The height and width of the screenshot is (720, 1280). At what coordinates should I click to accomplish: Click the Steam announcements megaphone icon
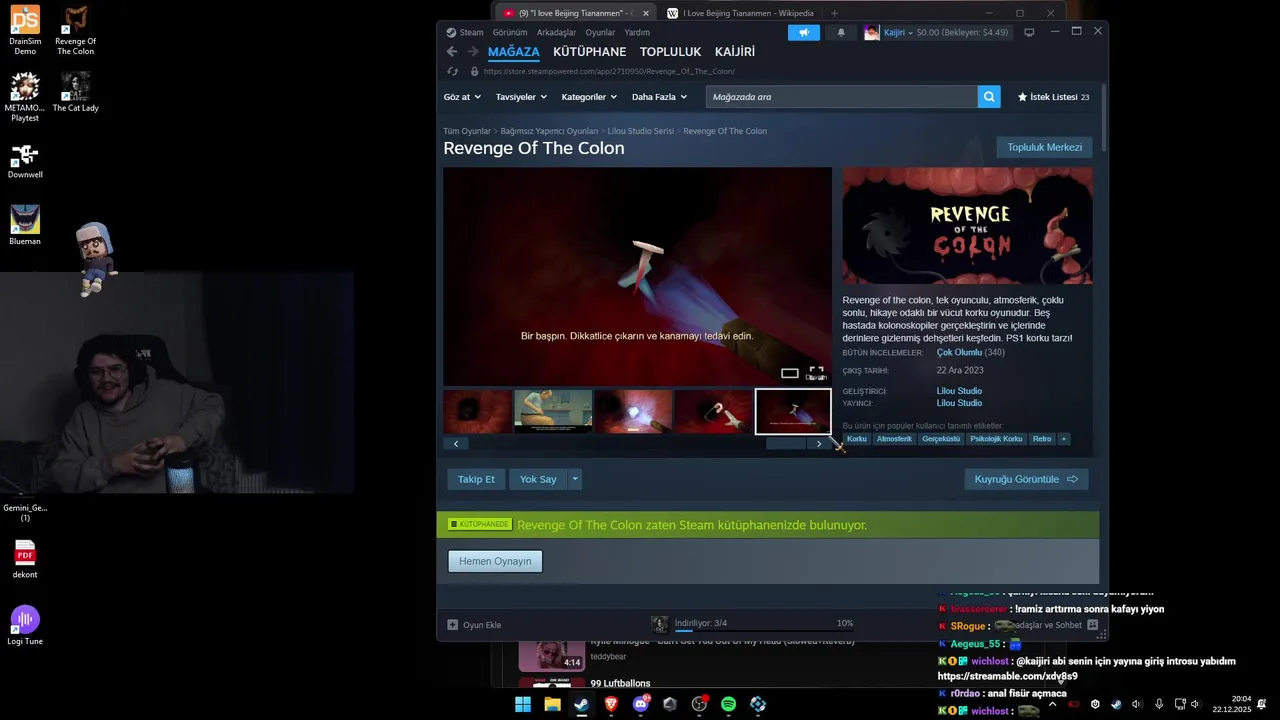[804, 32]
